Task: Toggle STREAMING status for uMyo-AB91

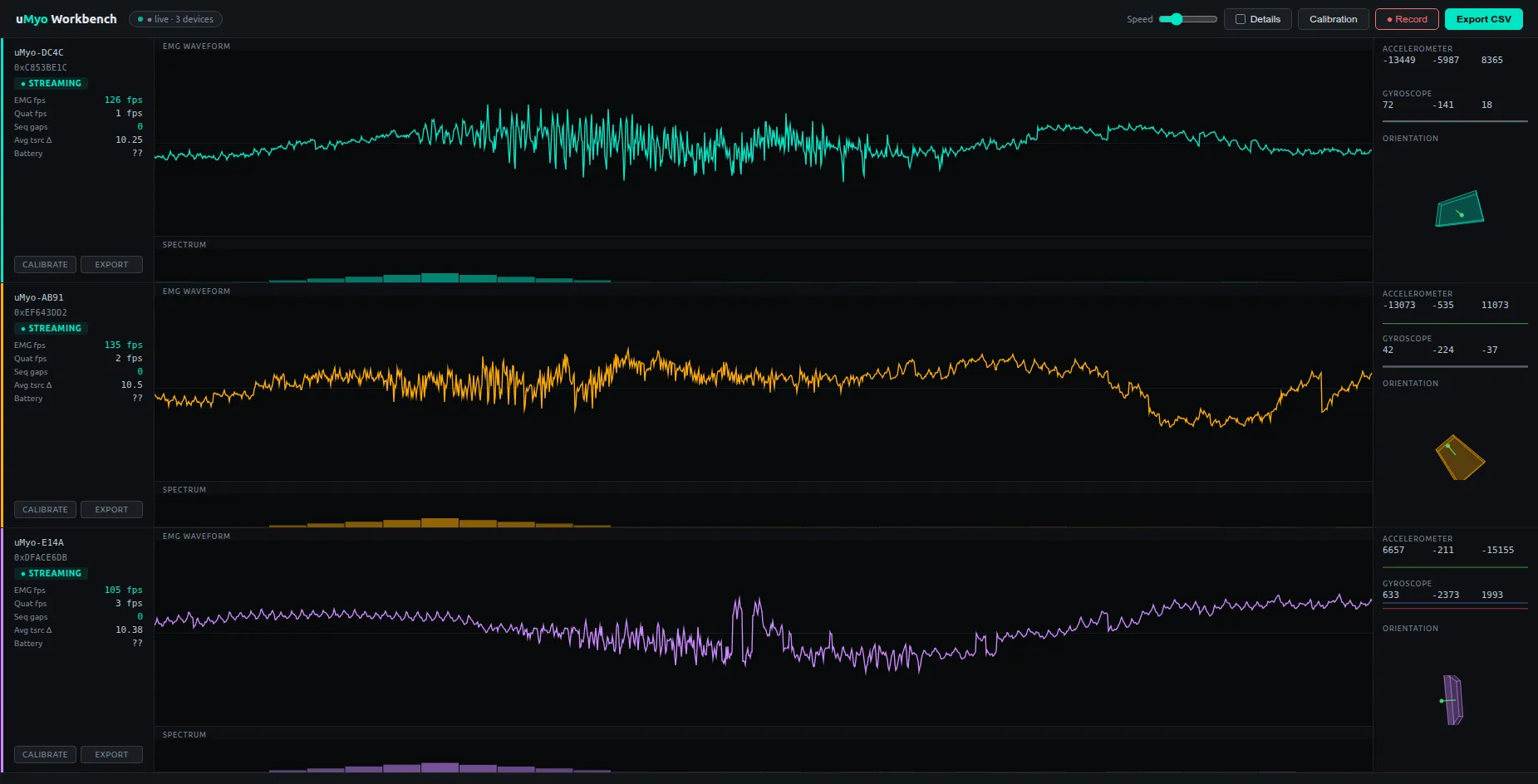Action: (51, 328)
